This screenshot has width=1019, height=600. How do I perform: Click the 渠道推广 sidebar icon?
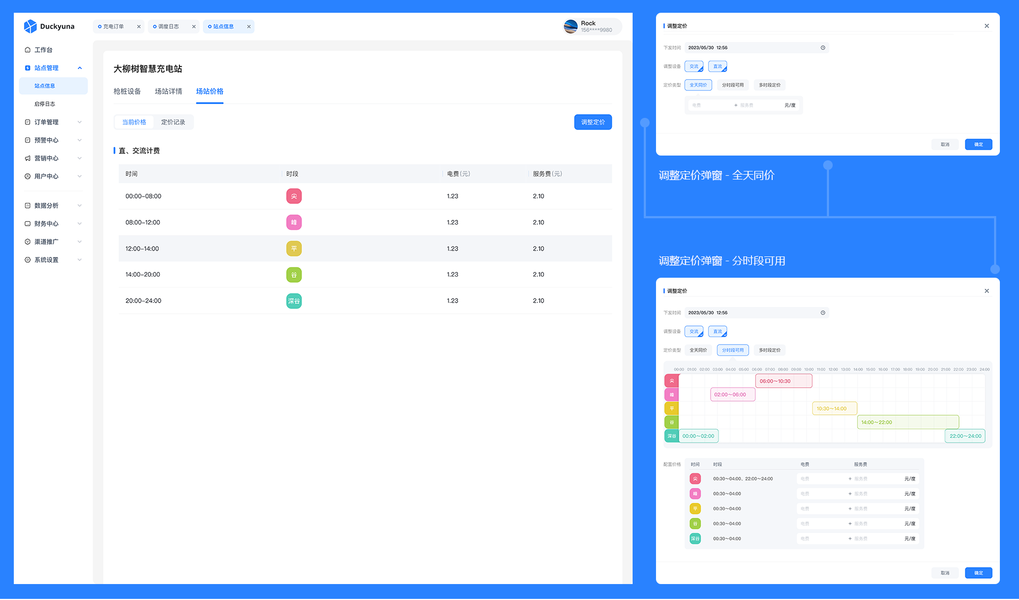tap(27, 242)
